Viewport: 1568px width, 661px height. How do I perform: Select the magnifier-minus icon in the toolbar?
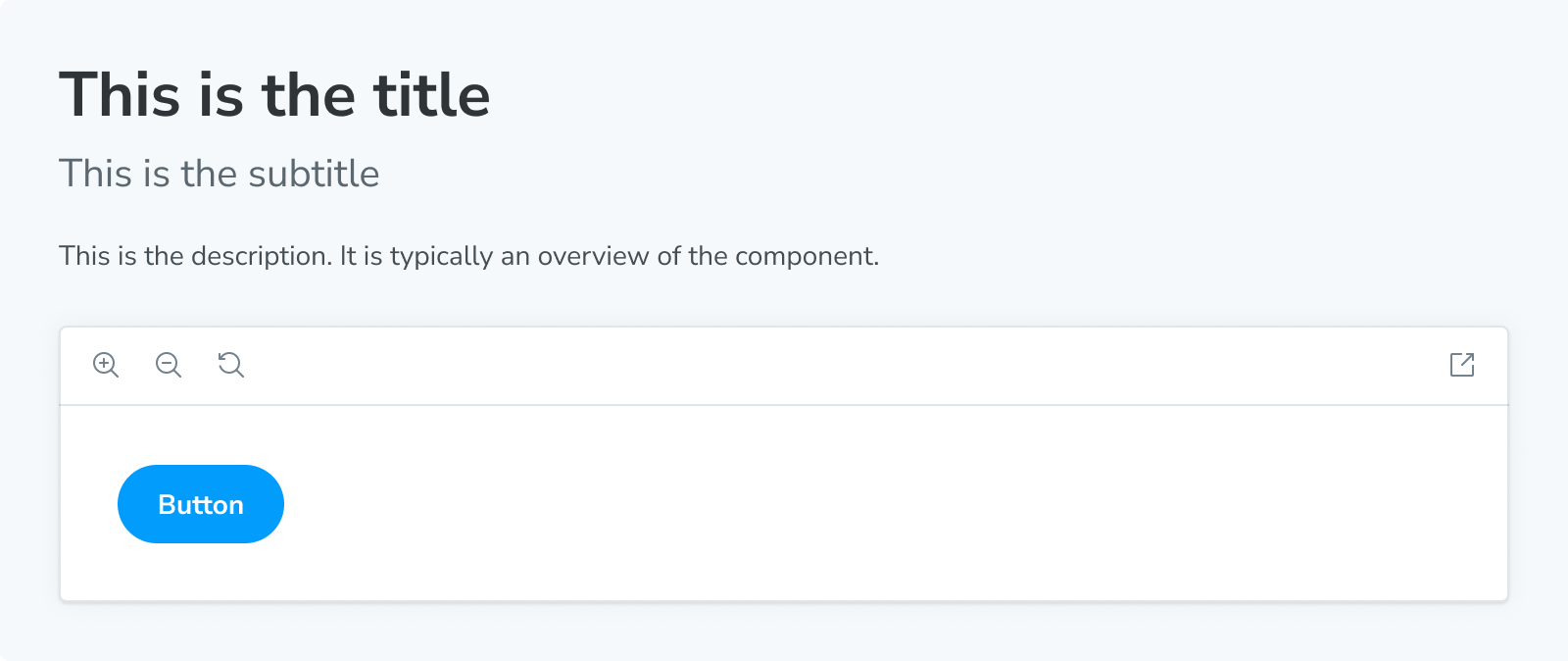tap(168, 364)
